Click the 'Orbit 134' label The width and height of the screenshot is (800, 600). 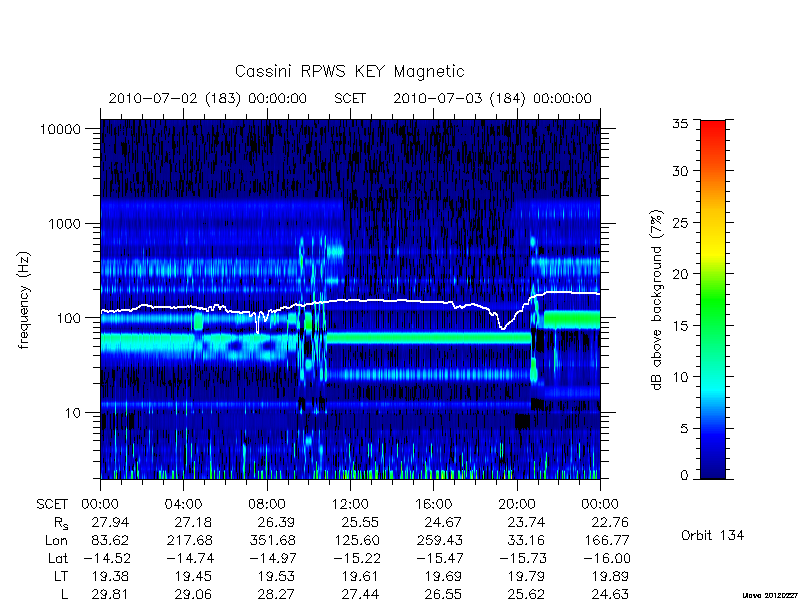pos(712,536)
